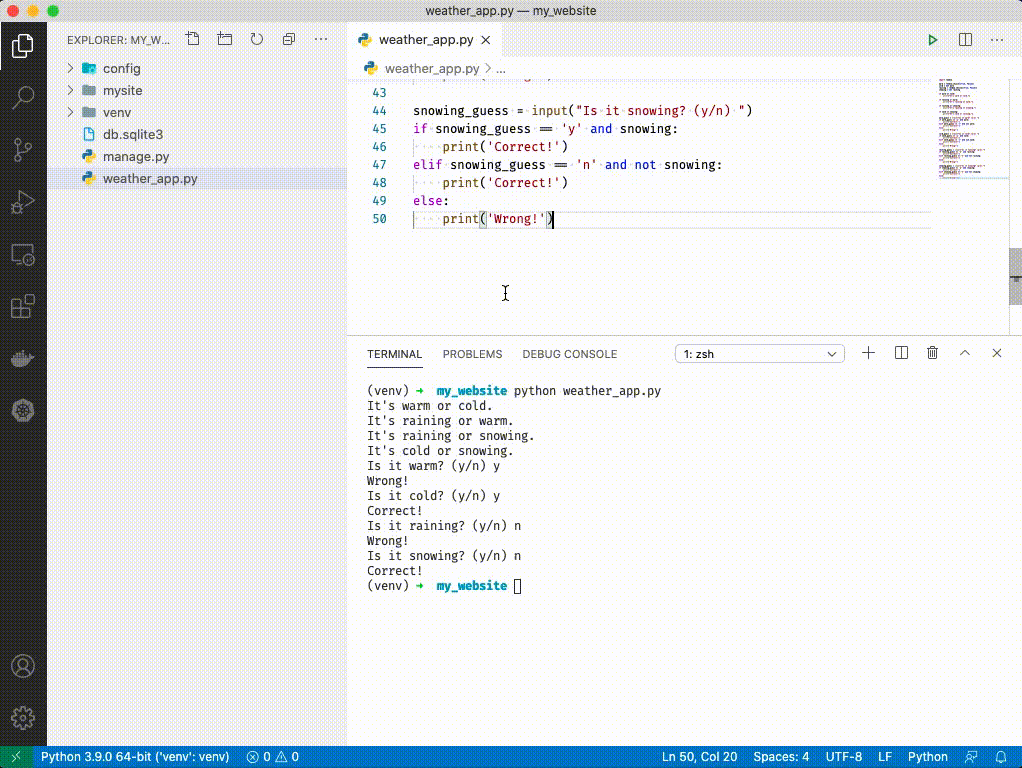Switch to the DEBUG CONSOLE tab
The width and height of the screenshot is (1022, 768).
[x=569, y=354]
